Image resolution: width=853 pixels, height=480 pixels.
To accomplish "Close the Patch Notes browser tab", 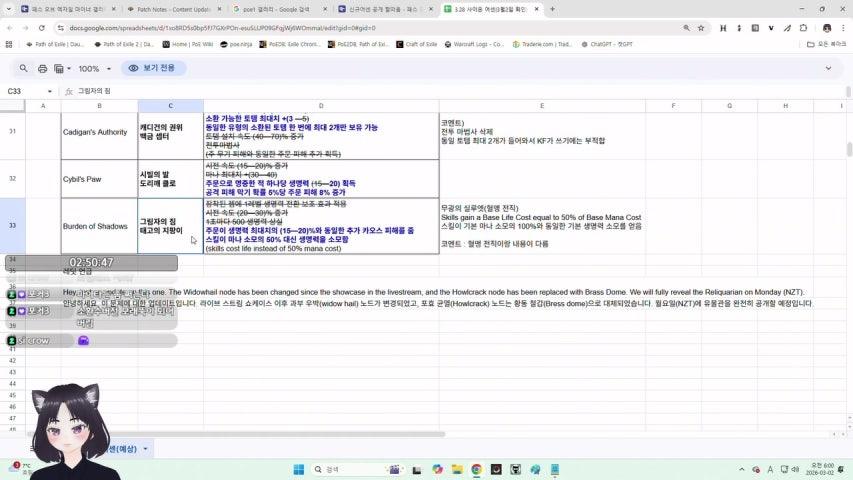I will (219, 9).
